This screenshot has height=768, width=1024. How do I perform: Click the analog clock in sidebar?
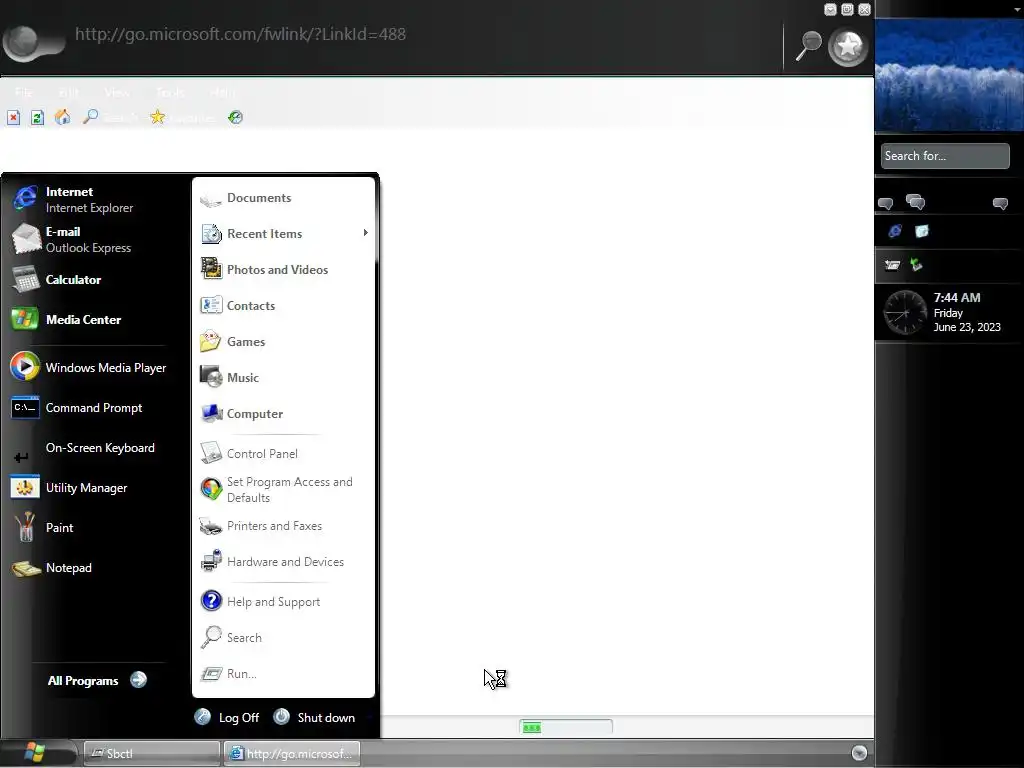(905, 313)
